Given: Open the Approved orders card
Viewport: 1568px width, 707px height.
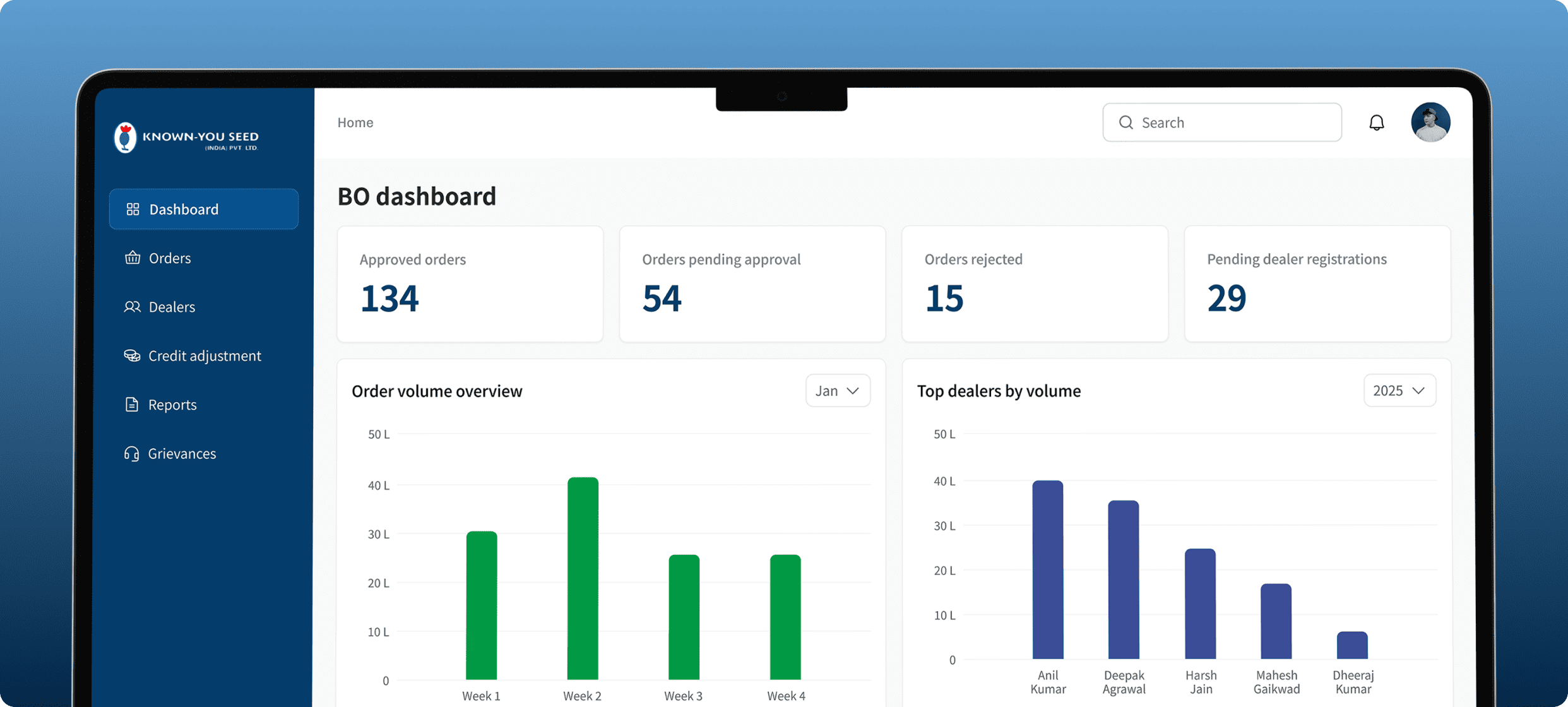Looking at the screenshot, I should click(x=470, y=284).
